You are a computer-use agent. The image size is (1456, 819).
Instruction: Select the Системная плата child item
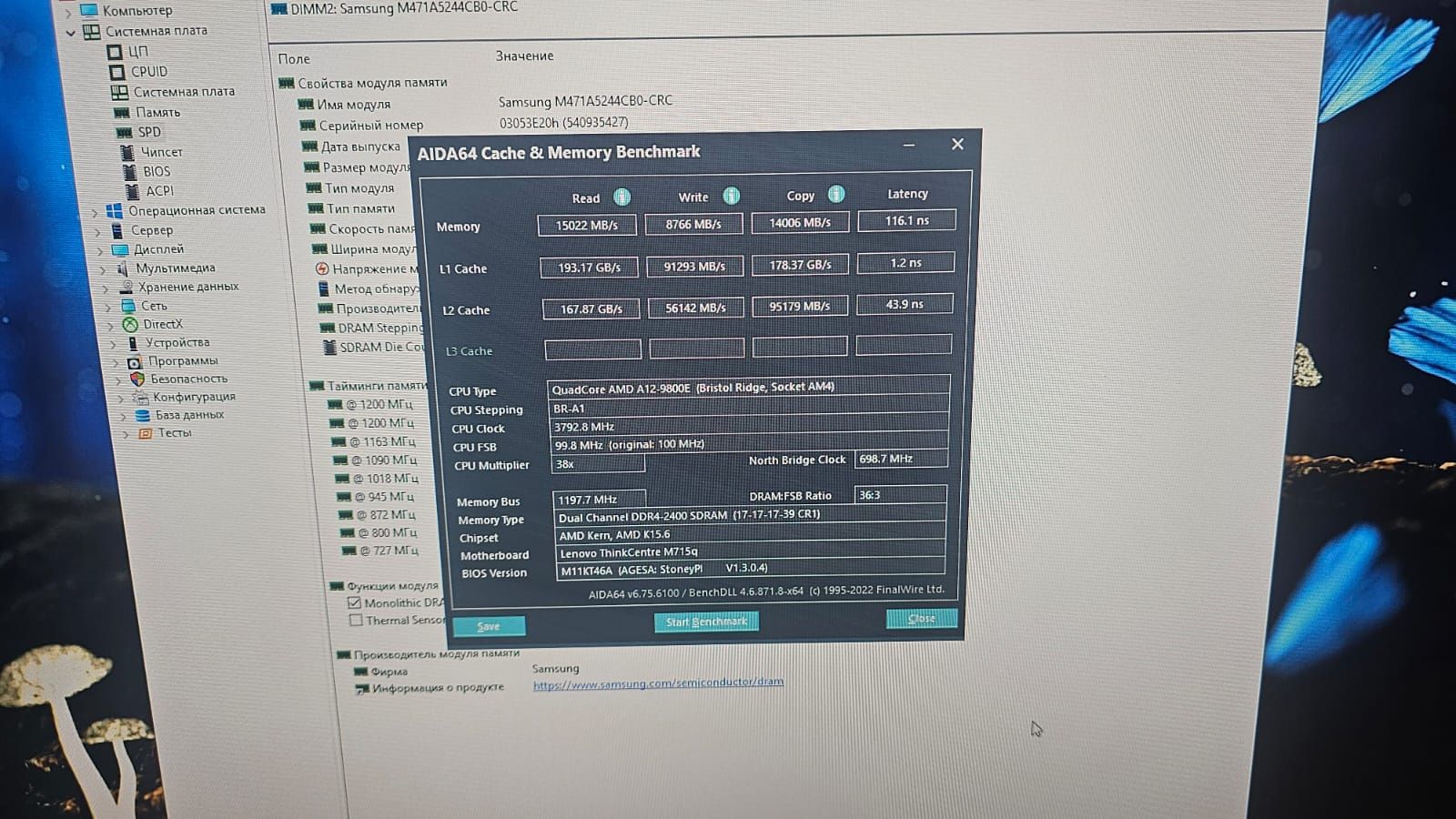(184, 92)
